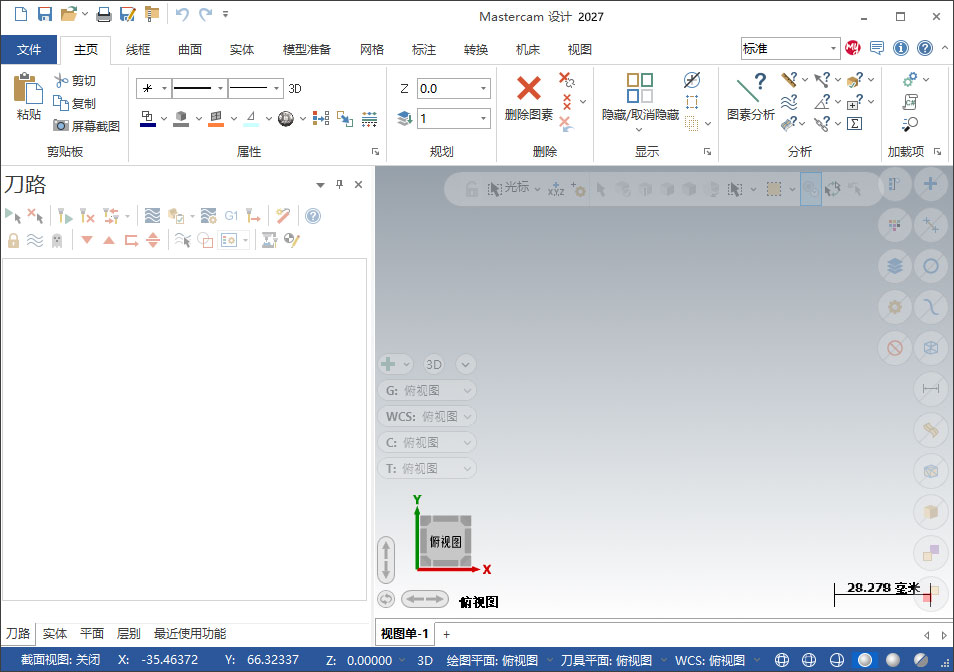Viewport: 954px width, 672px height.
Task: Open the line style dropdown
Action: [220, 89]
